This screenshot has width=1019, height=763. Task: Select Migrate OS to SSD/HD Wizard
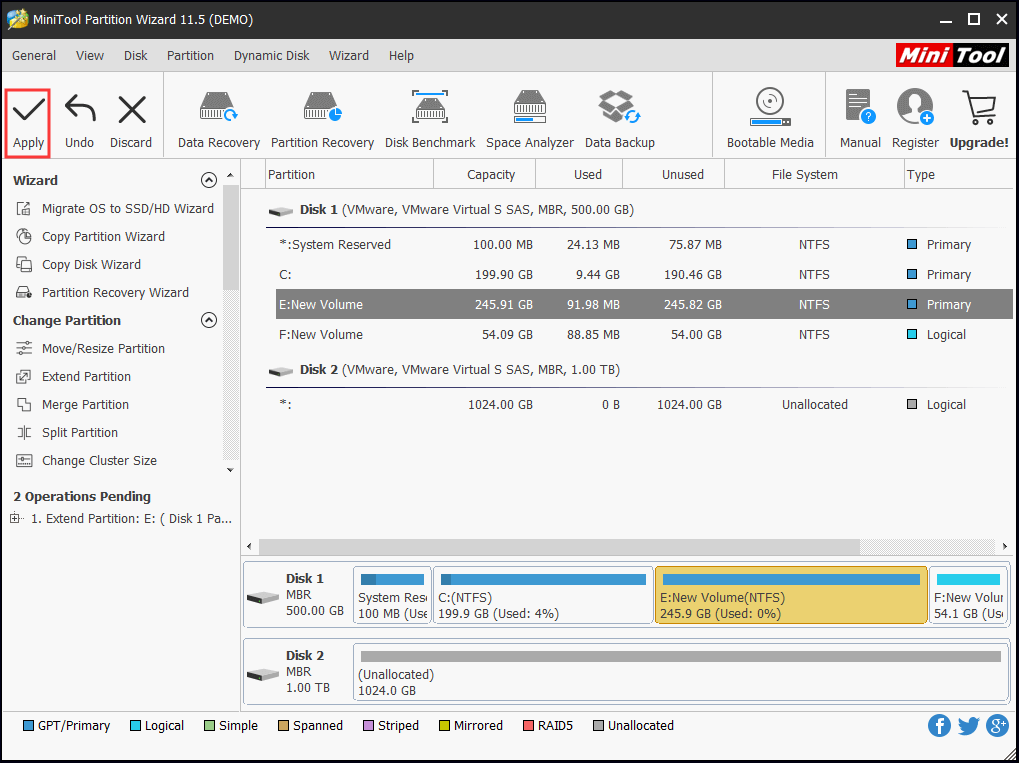coord(127,209)
